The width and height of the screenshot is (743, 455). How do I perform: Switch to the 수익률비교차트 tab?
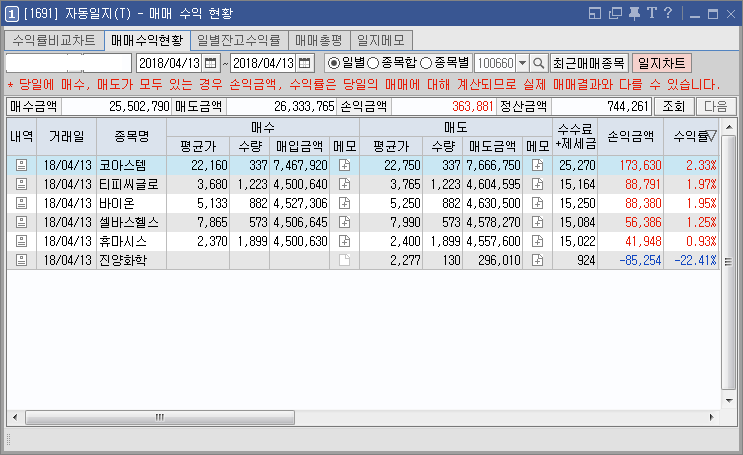click(54, 40)
